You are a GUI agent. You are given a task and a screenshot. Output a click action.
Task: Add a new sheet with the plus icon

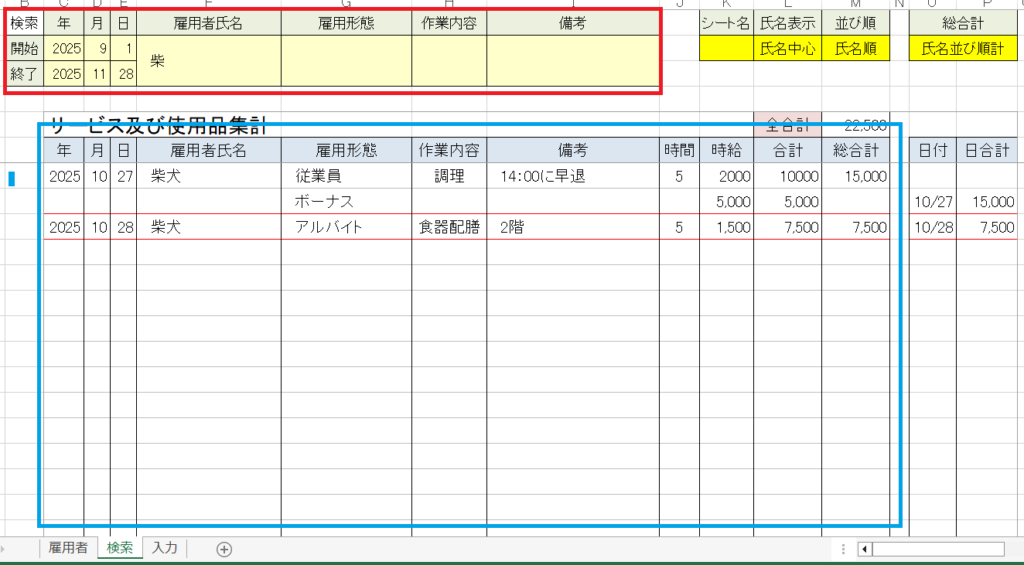click(x=224, y=548)
